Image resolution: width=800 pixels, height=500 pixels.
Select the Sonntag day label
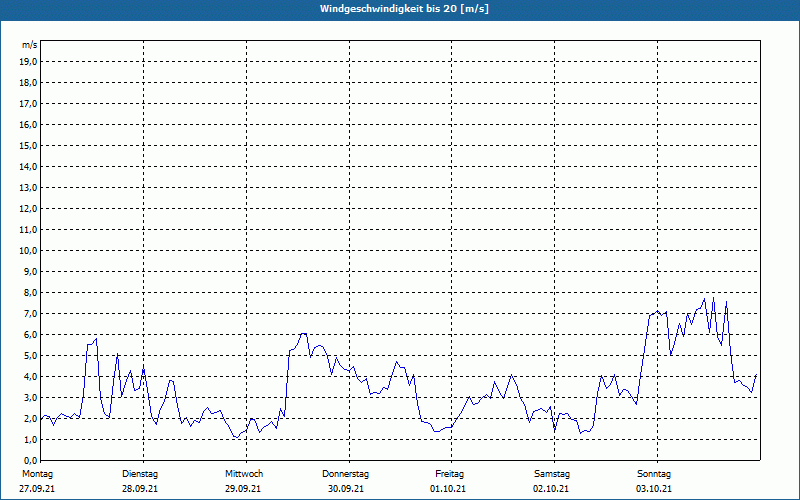pyautogui.click(x=654, y=474)
